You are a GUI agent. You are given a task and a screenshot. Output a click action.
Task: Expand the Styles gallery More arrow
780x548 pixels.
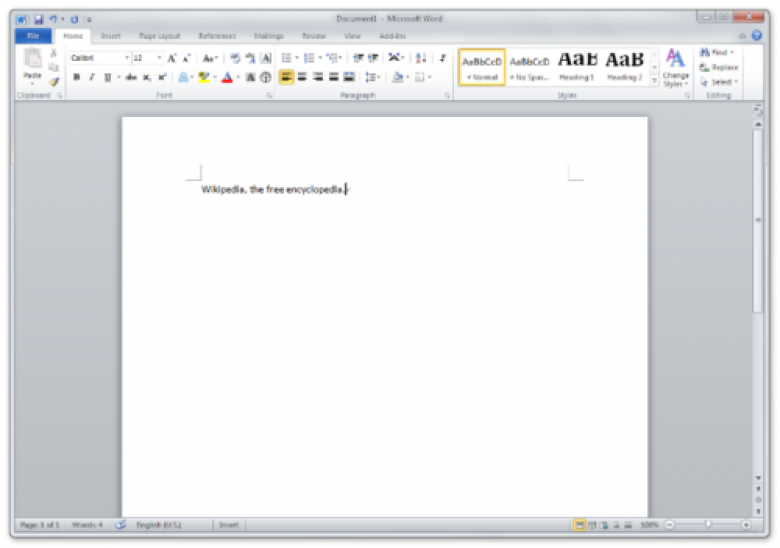(654, 81)
